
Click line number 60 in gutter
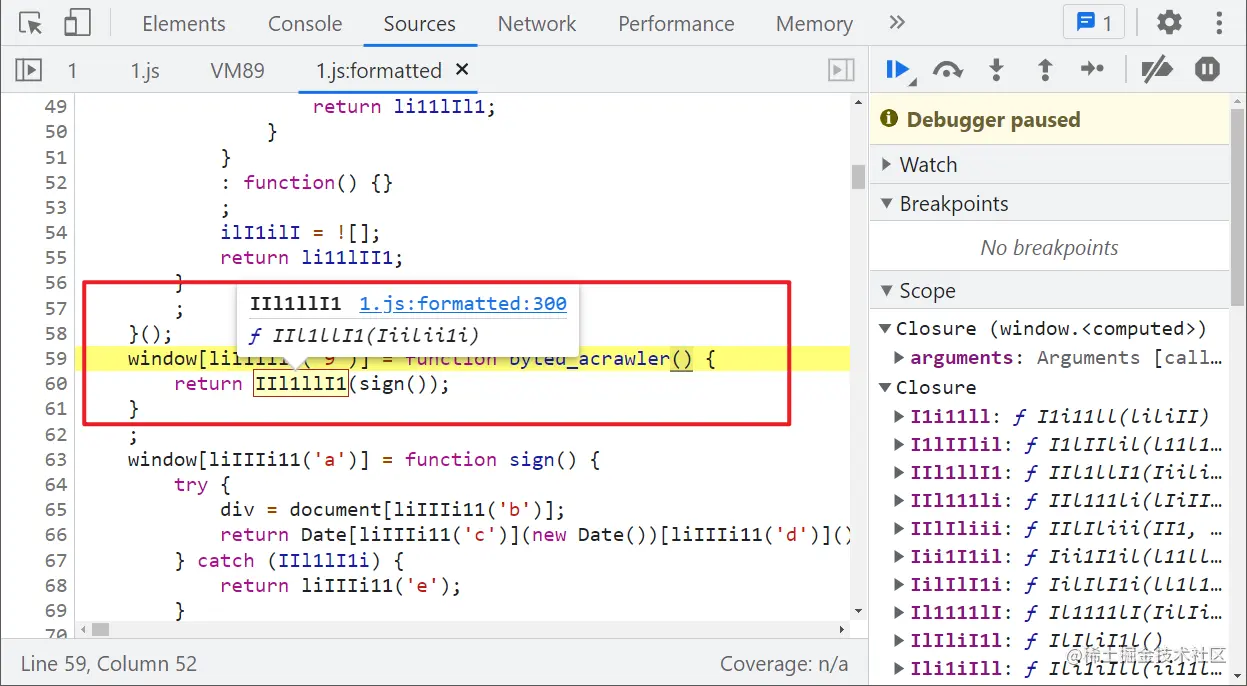pos(57,384)
